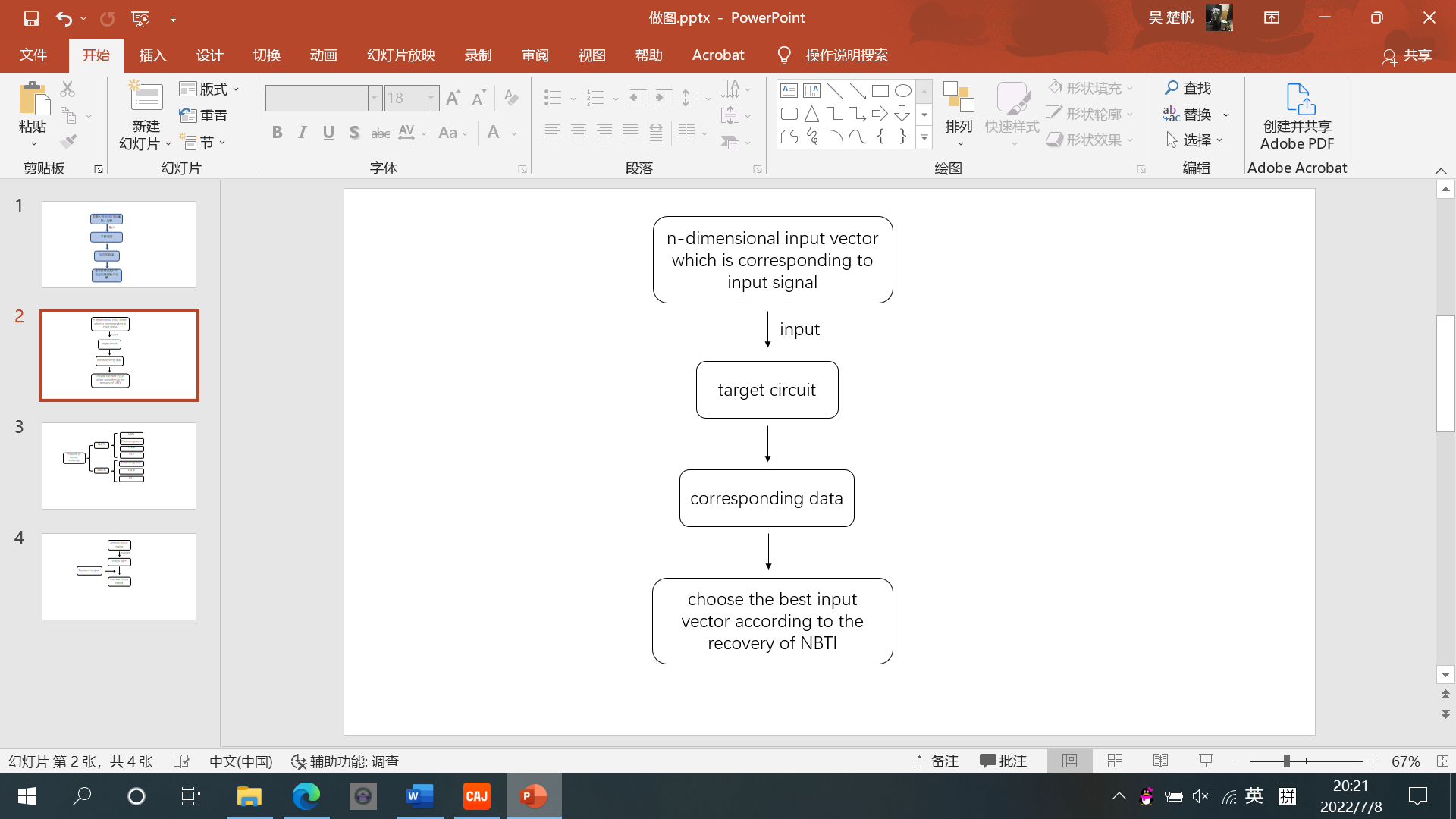Adjust the zoom slider handle
This screenshot has width=1456, height=819.
[x=1287, y=761]
